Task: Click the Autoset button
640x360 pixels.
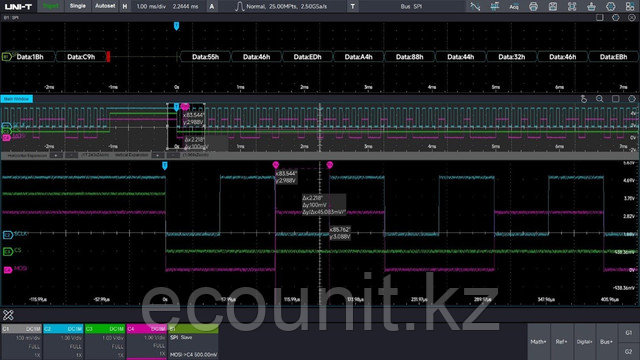Action: click(105, 6)
